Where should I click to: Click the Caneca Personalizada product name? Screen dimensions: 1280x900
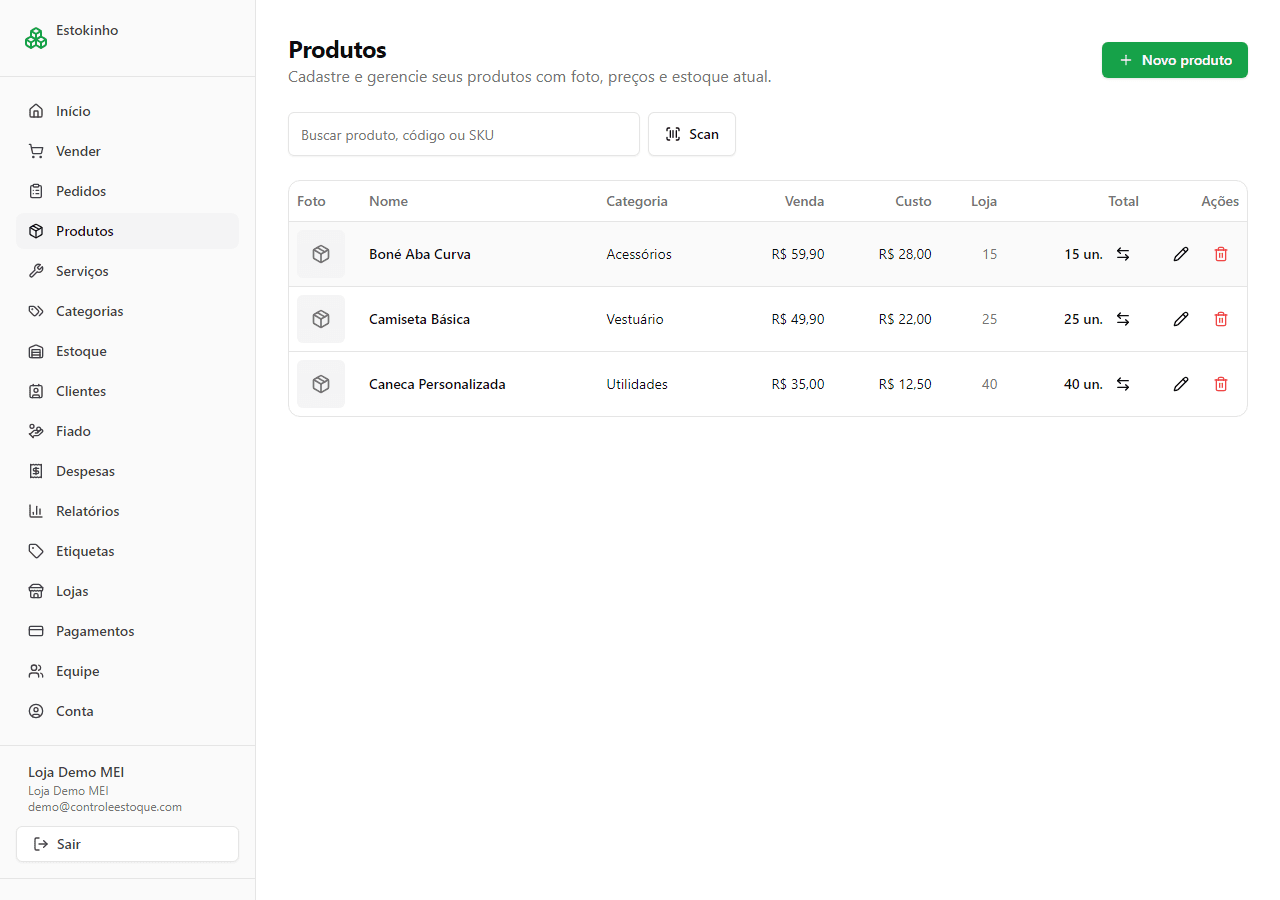437,384
